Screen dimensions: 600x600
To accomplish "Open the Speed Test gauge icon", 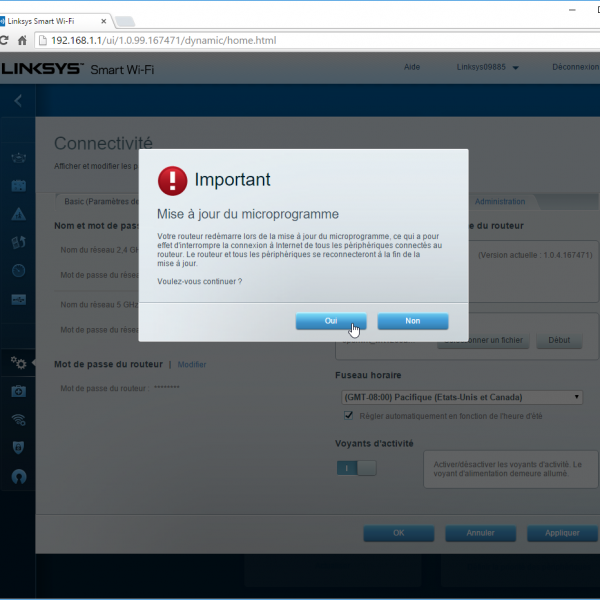I will coord(18,270).
